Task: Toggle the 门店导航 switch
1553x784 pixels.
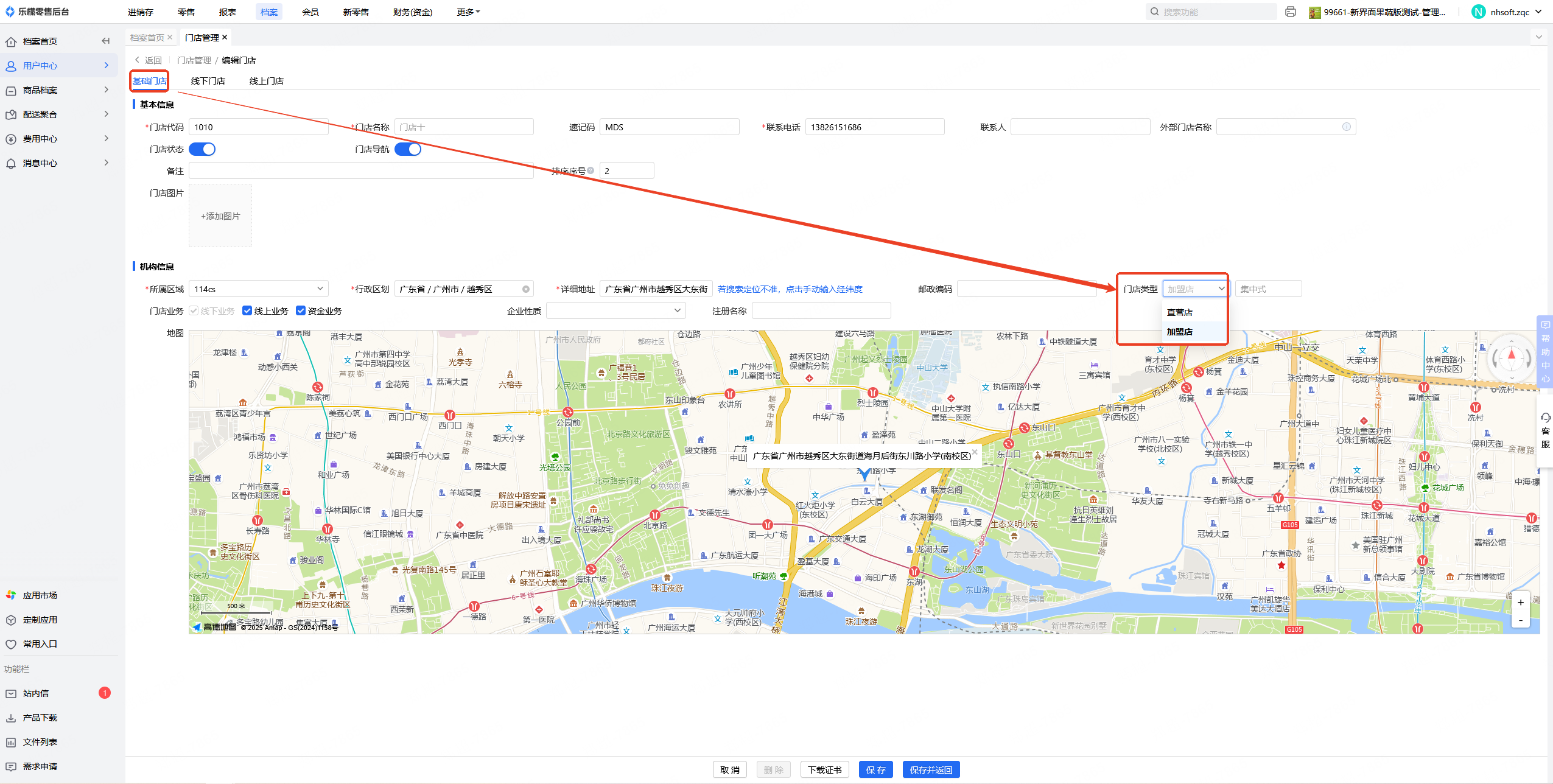Action: (x=408, y=149)
